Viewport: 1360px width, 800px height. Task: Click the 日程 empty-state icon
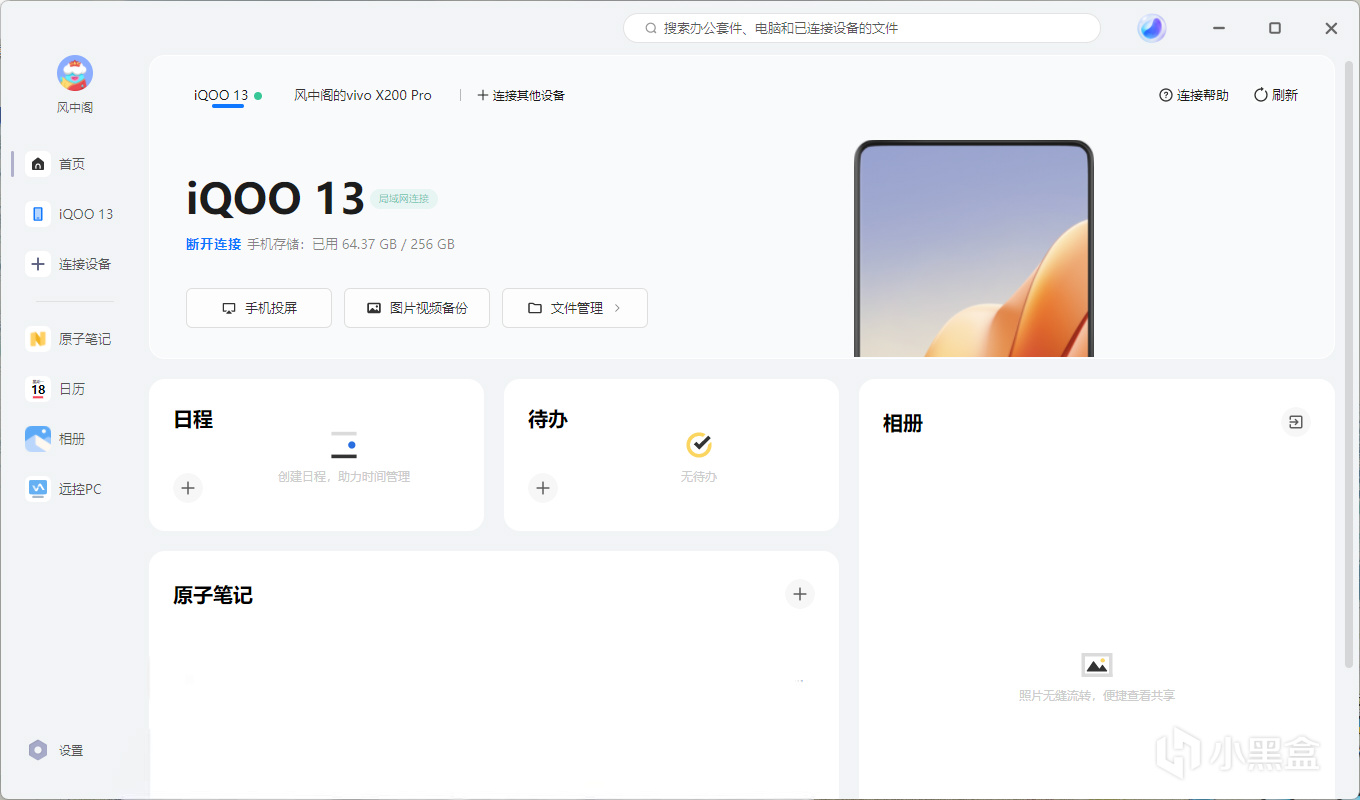[x=344, y=445]
